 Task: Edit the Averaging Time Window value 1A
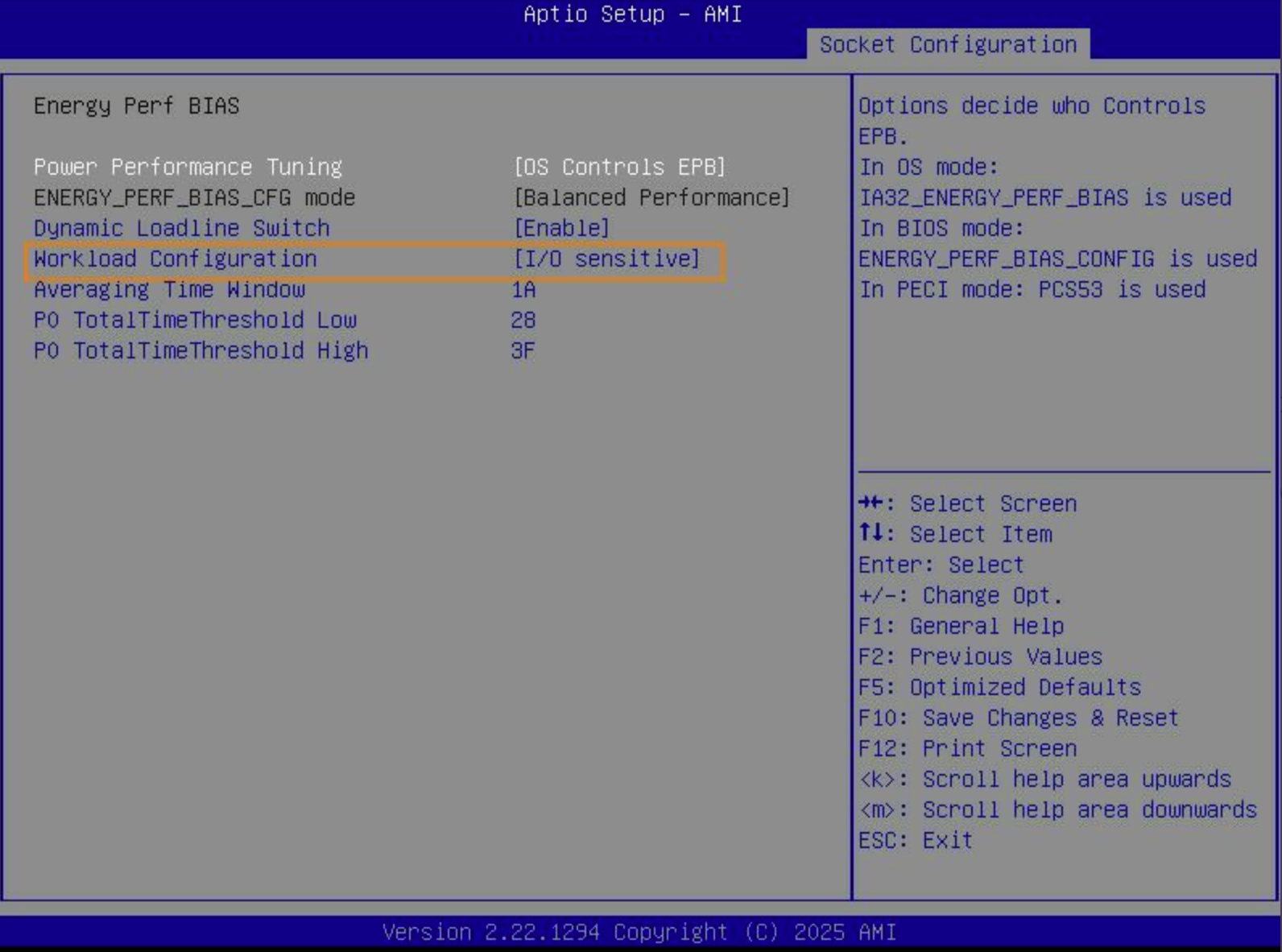point(523,289)
